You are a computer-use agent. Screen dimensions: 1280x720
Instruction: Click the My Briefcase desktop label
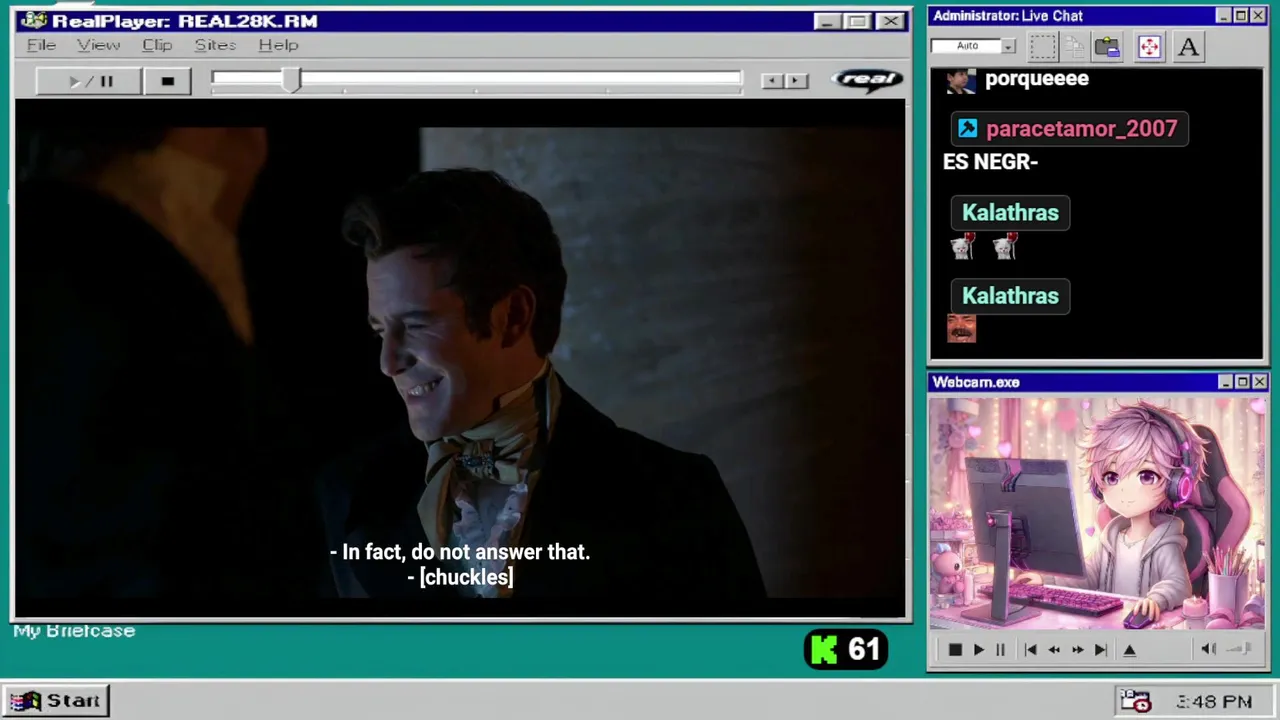pos(74,631)
